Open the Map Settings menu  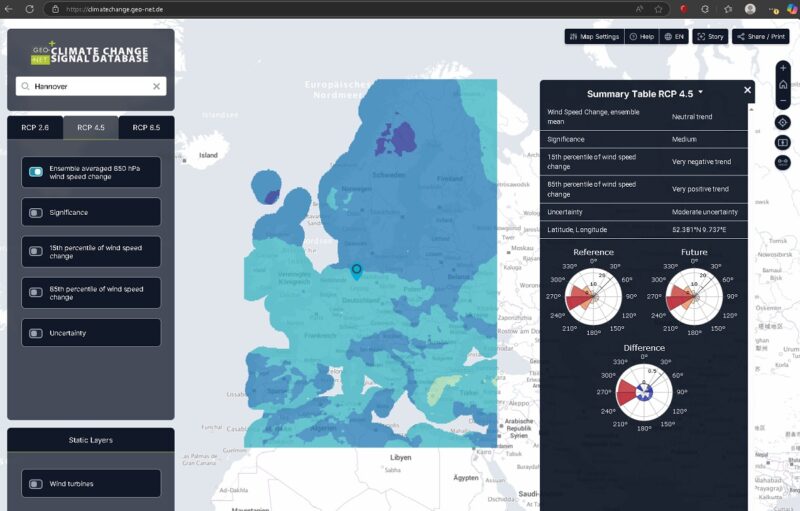click(x=594, y=36)
